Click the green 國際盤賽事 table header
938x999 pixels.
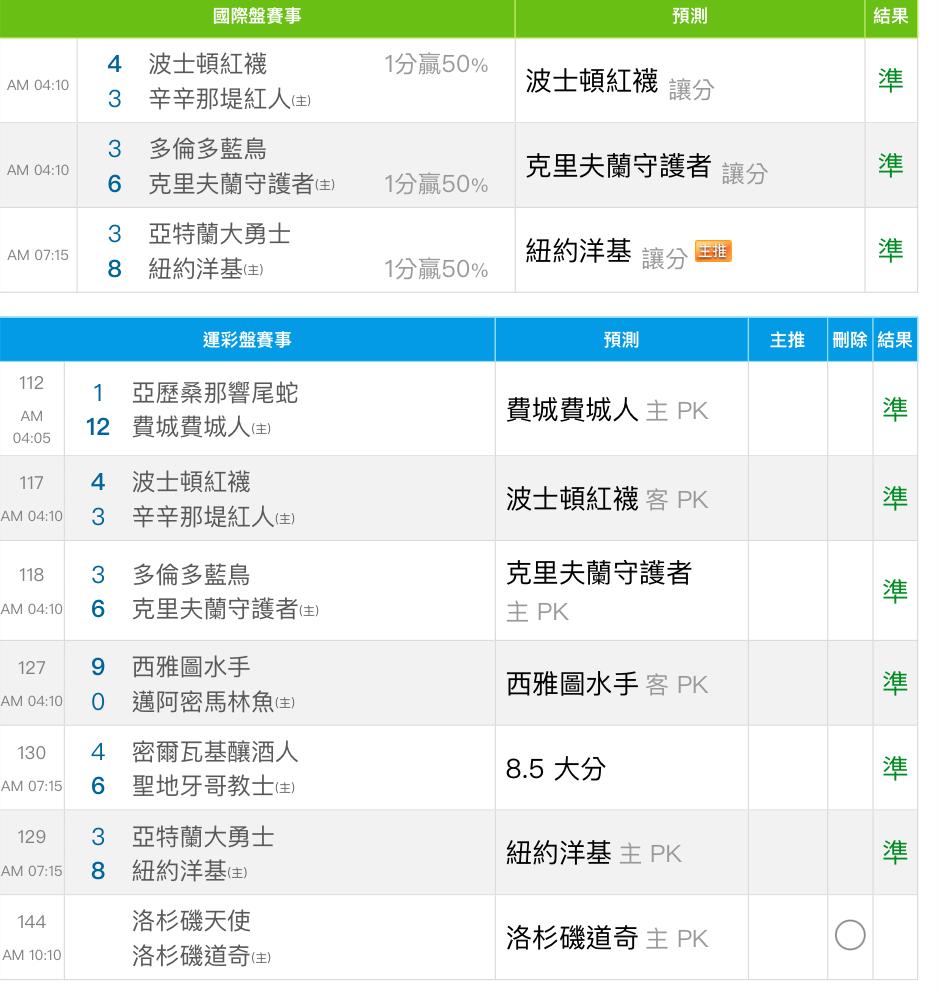tap(257, 16)
